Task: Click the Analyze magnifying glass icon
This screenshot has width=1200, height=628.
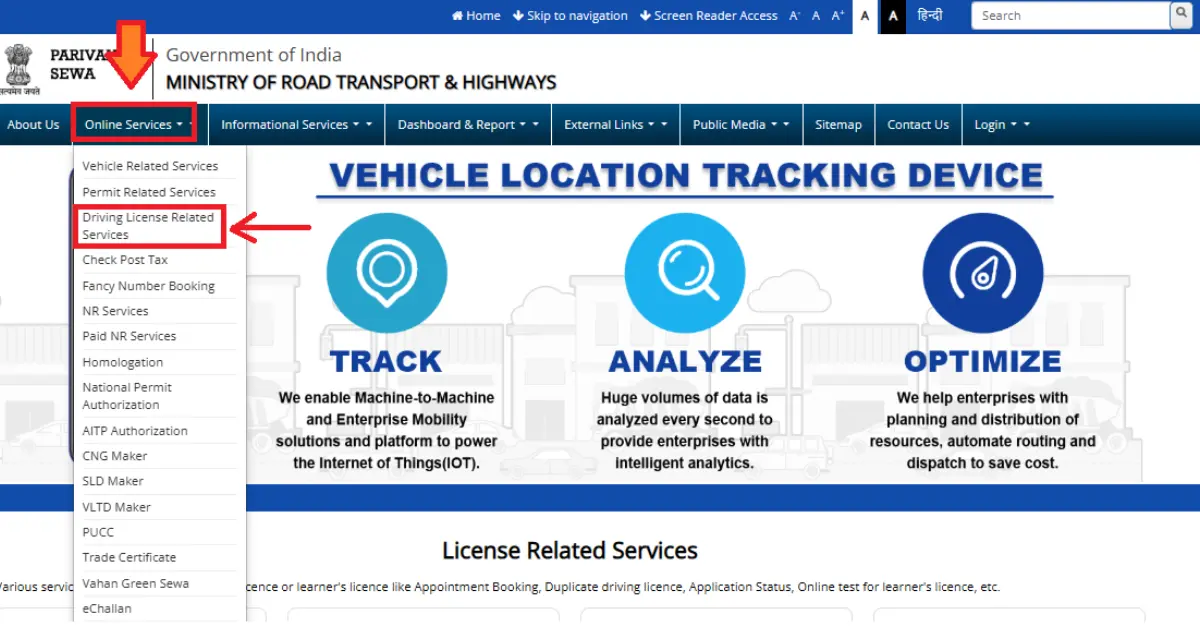Action: click(x=684, y=272)
